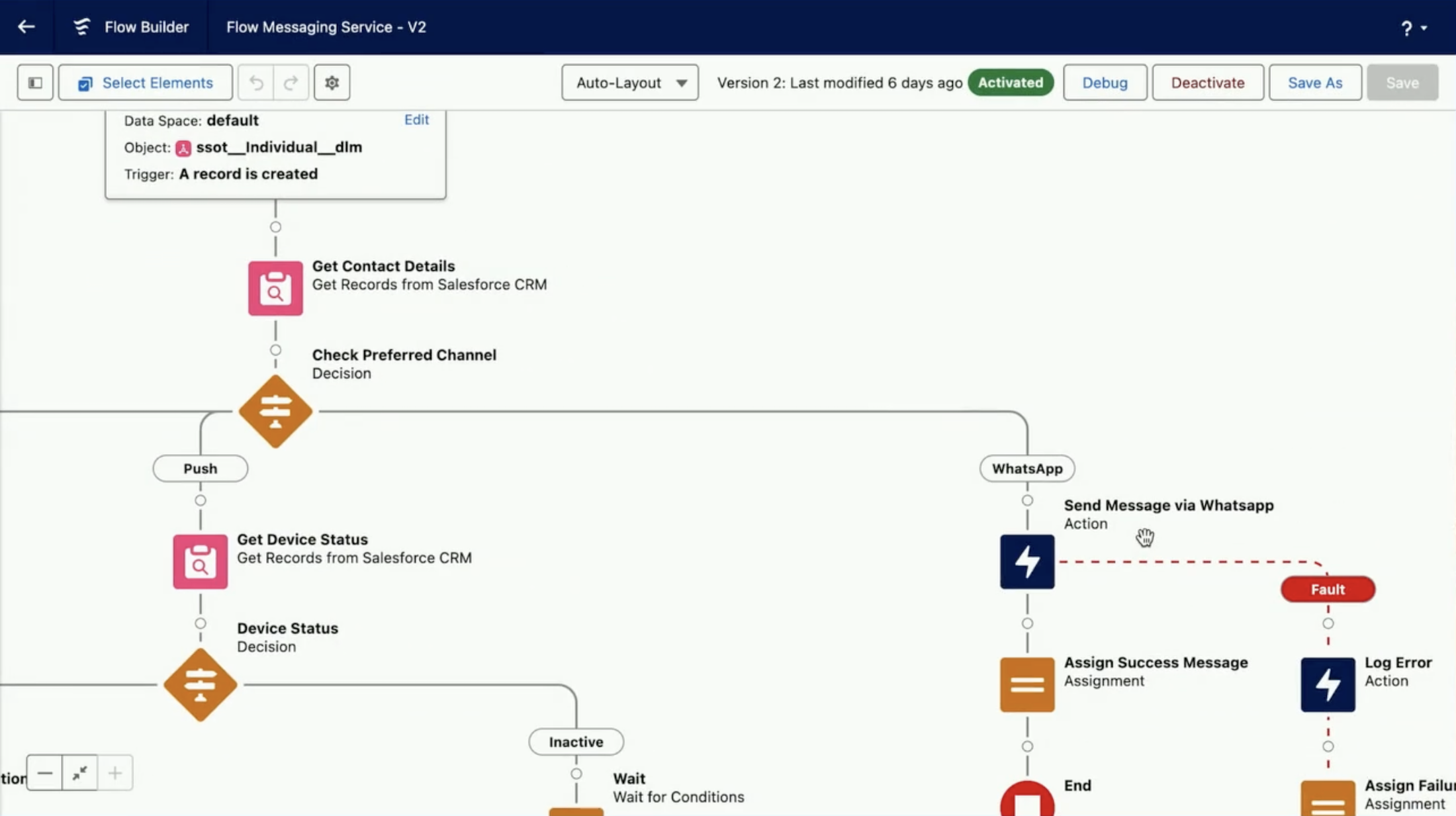Select Get Contact Details element icon
The height and width of the screenshot is (816, 1456).
(x=275, y=288)
